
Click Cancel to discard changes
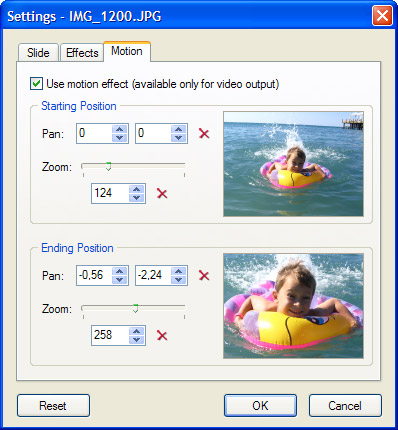pos(345,406)
